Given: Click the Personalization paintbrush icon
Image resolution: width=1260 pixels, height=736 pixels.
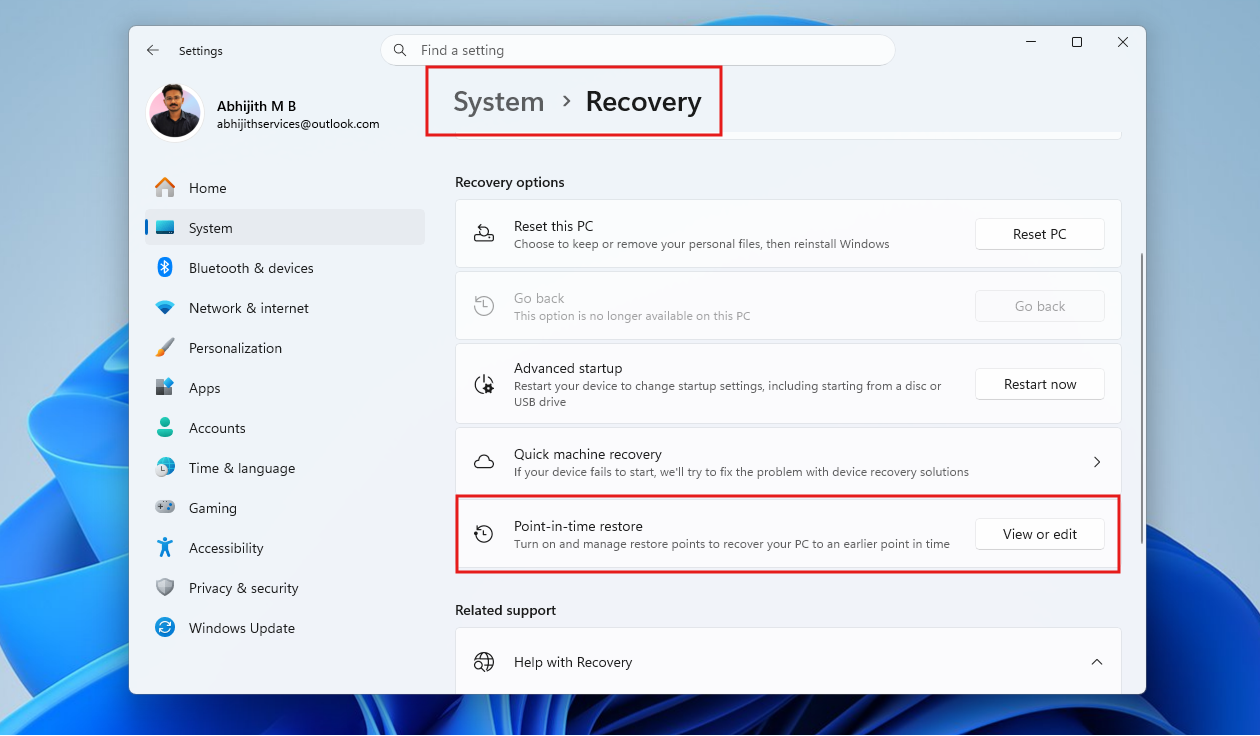Looking at the screenshot, I should click(x=165, y=348).
